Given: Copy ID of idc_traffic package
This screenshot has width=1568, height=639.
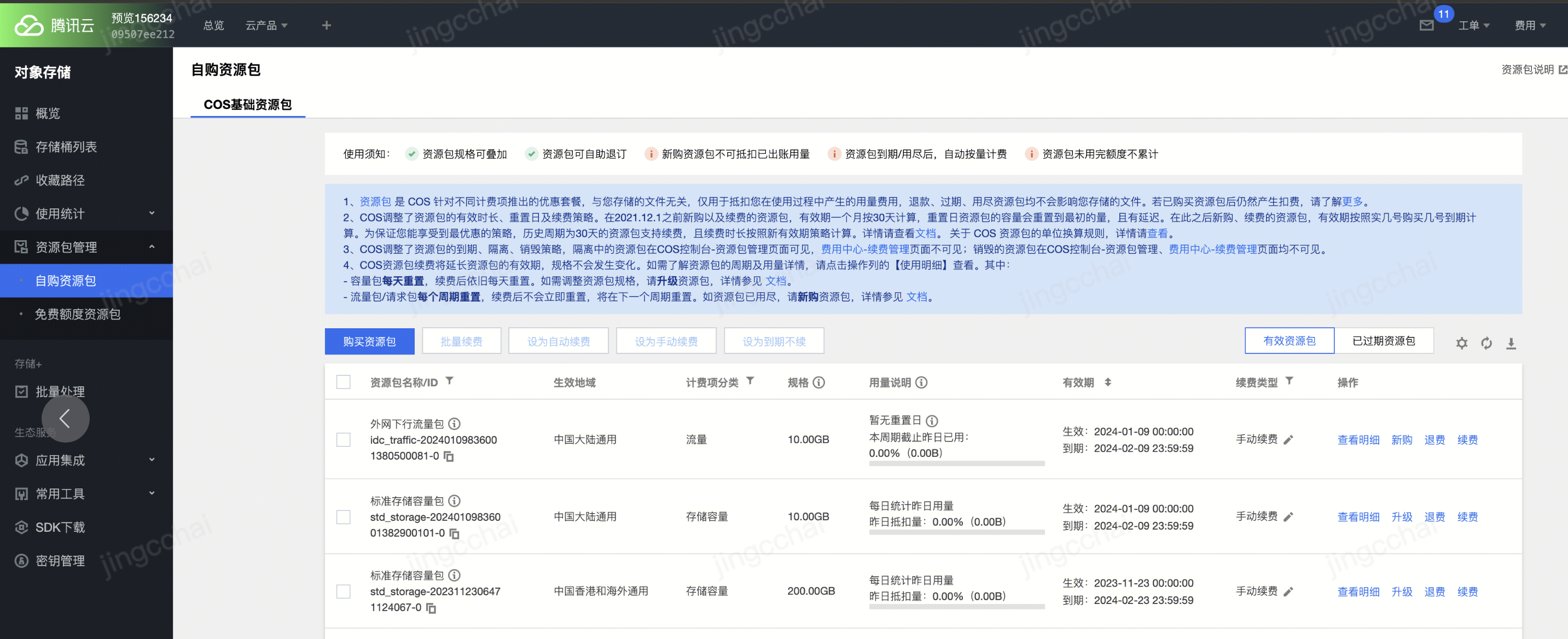Looking at the screenshot, I should click(449, 456).
